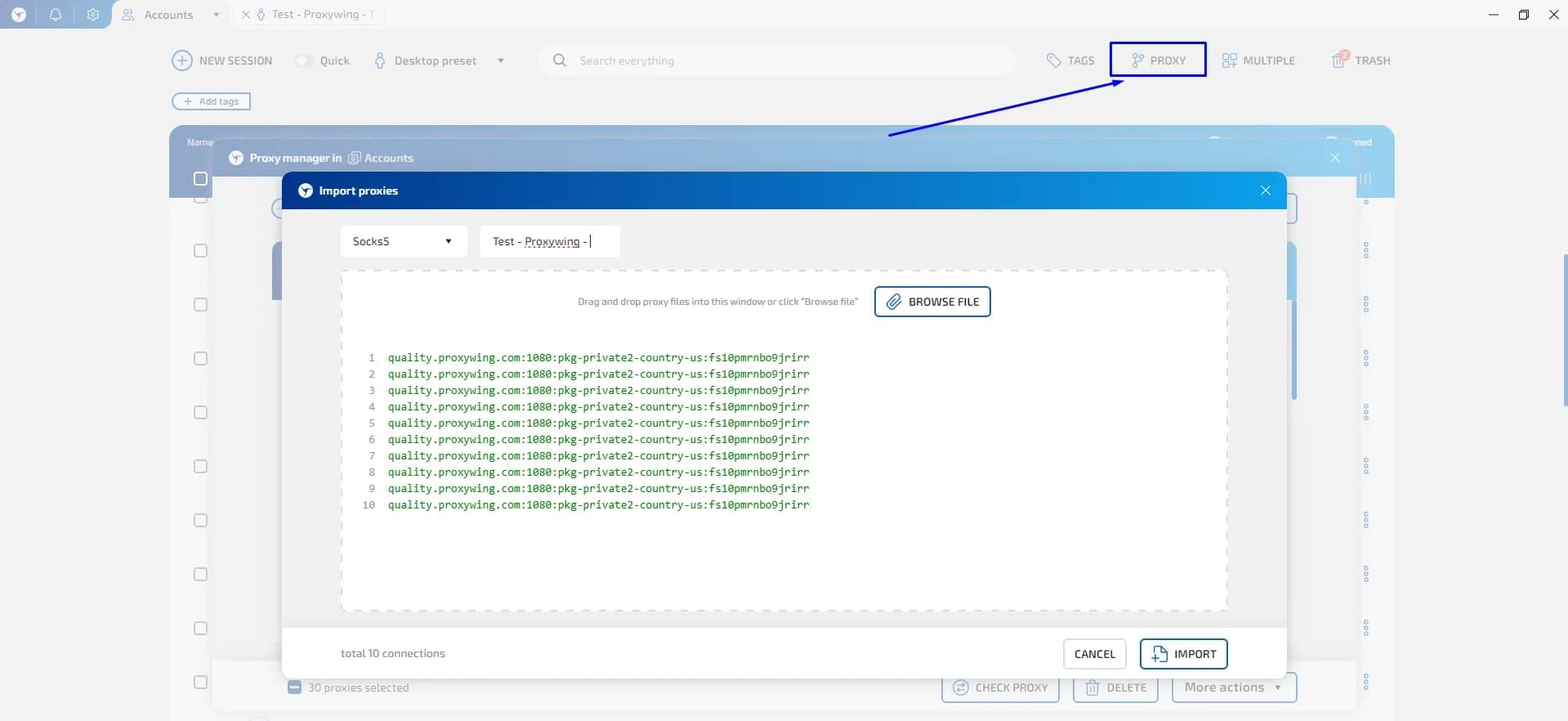Open the Desktop preset dropdown
1568x721 pixels.
click(500, 60)
